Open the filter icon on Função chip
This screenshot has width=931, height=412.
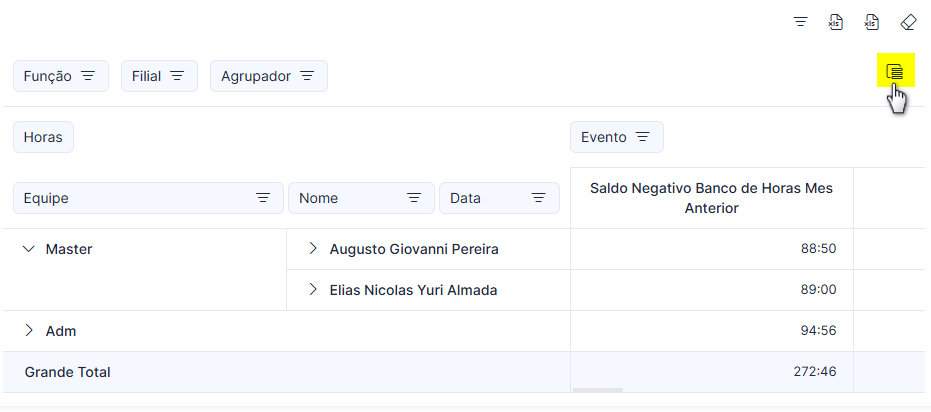coord(88,76)
